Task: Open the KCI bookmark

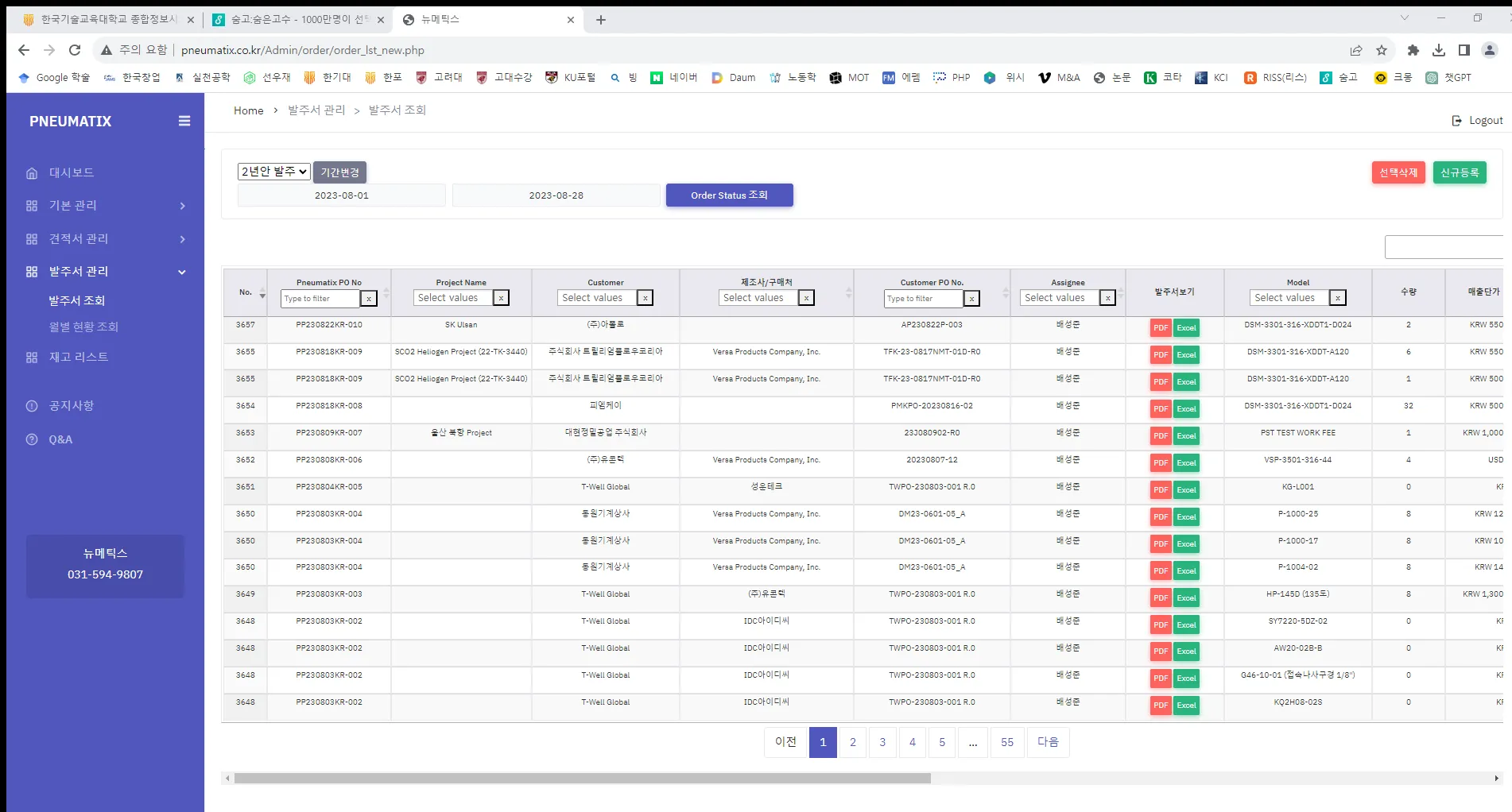Action: click(x=1212, y=77)
